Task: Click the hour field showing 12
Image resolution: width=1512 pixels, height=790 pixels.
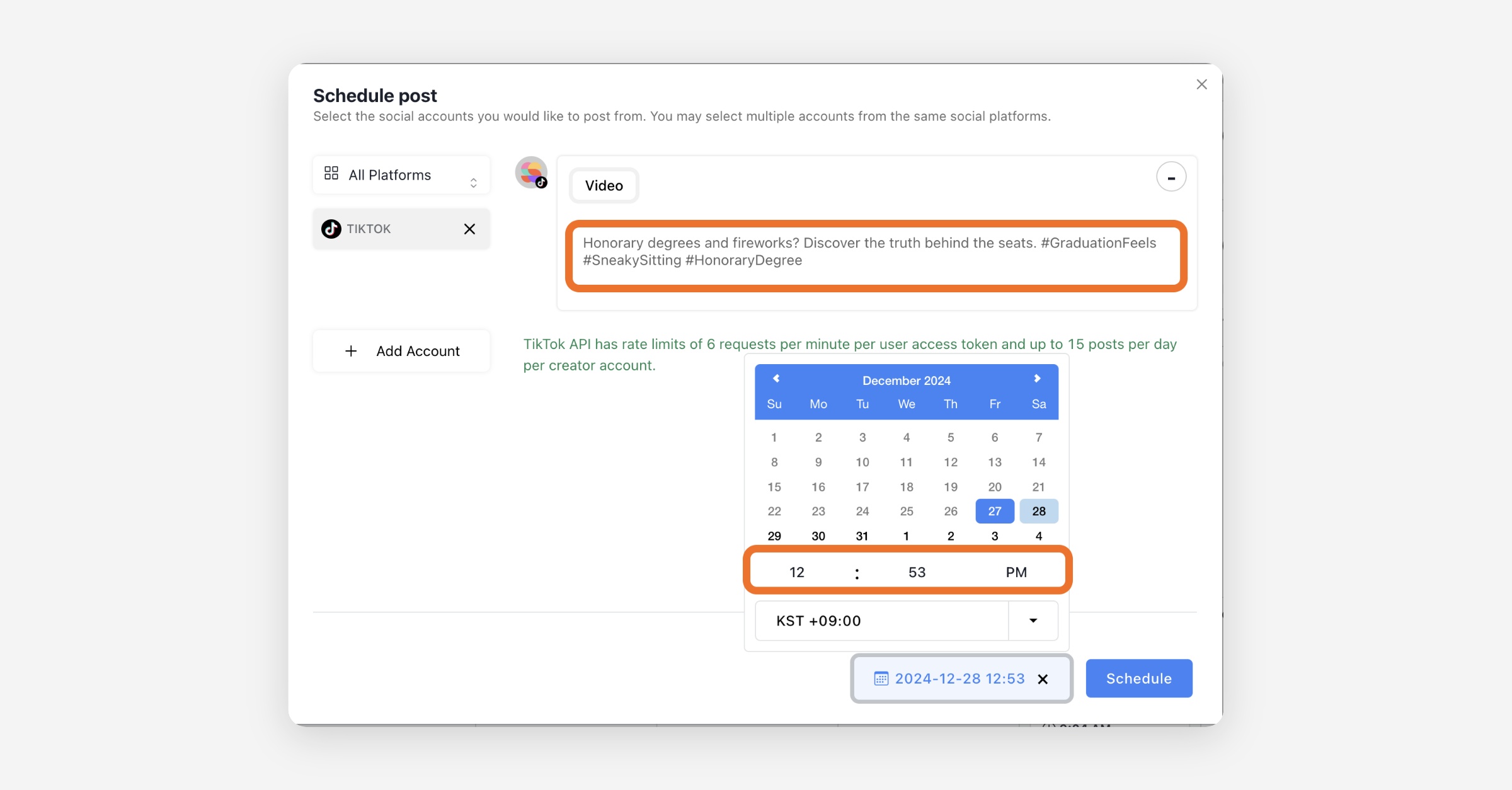Action: 797,572
